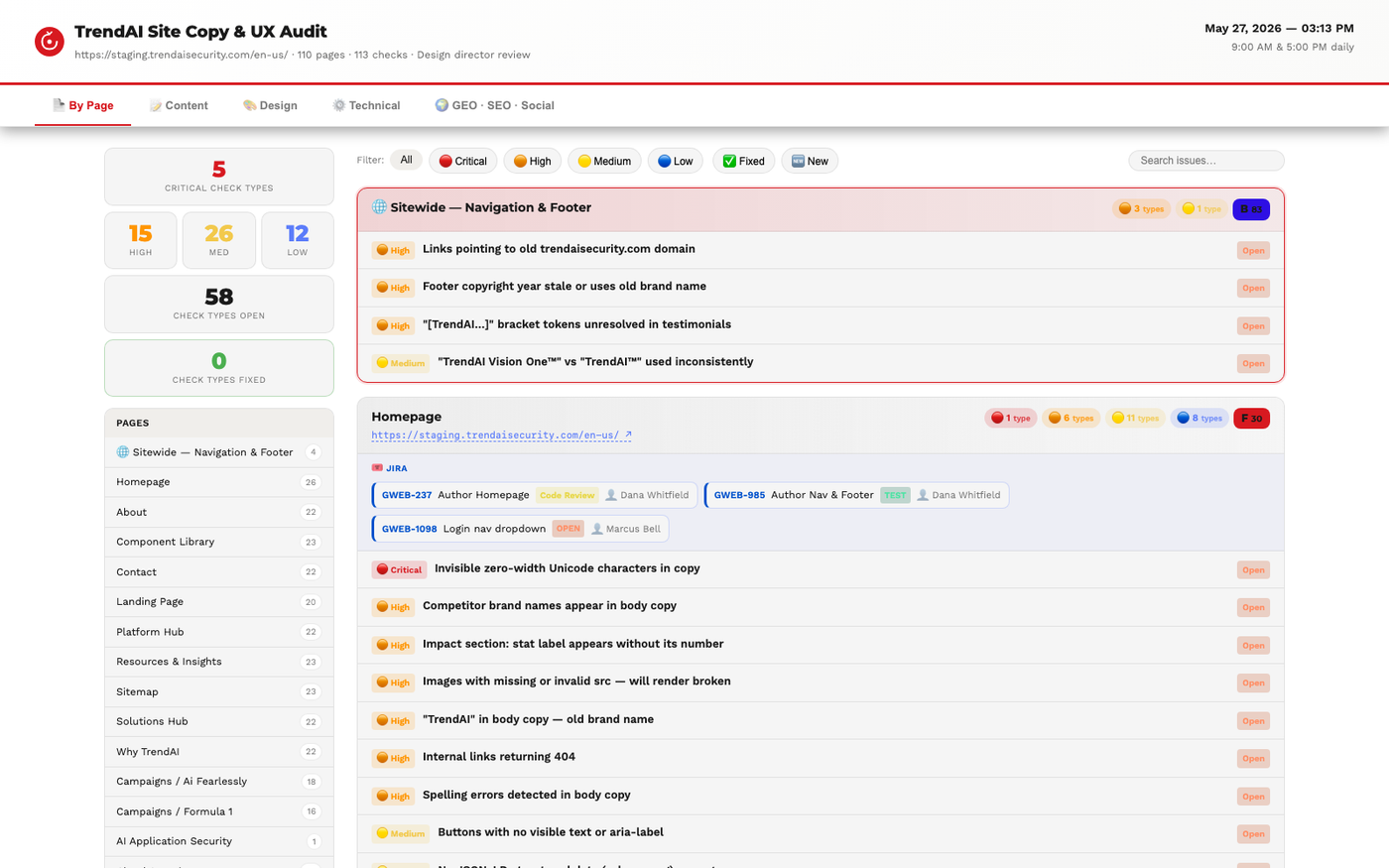Screen dimensions: 1389x868
Task: Click the yellow 11 types badge in Homepage header
Action: click(x=1135, y=419)
